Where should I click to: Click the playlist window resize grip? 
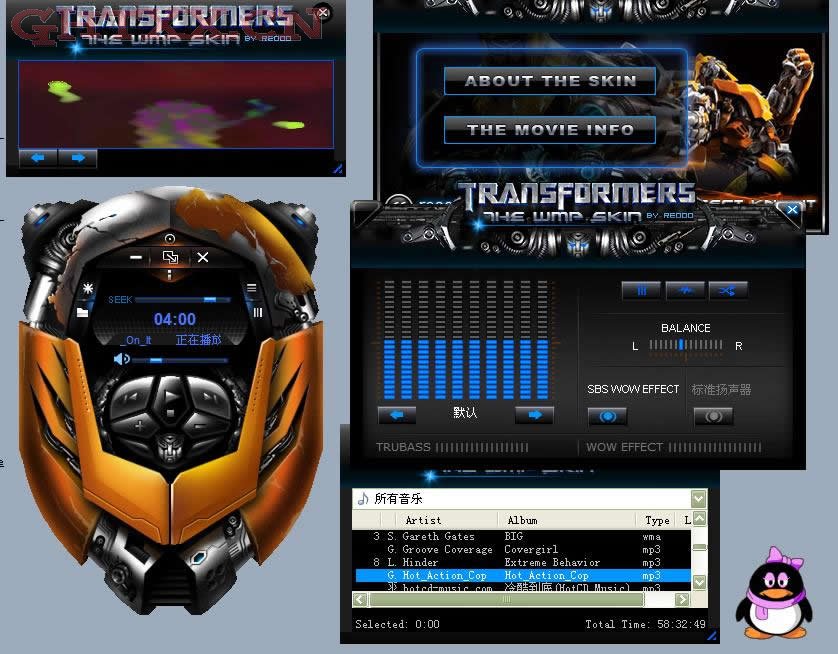pos(712,636)
